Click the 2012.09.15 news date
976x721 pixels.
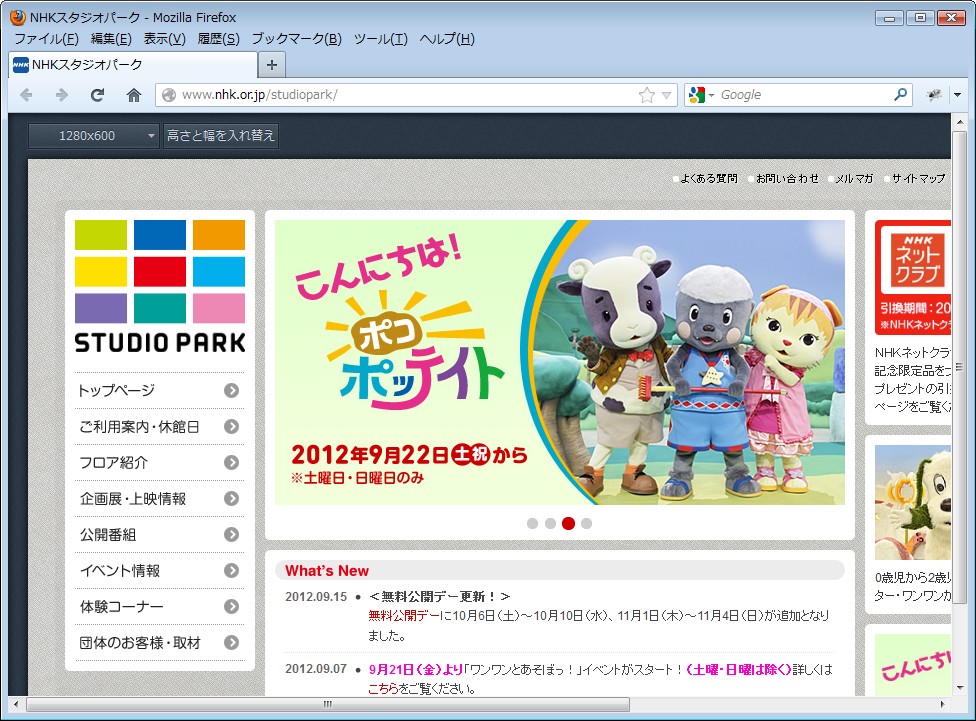tap(316, 596)
